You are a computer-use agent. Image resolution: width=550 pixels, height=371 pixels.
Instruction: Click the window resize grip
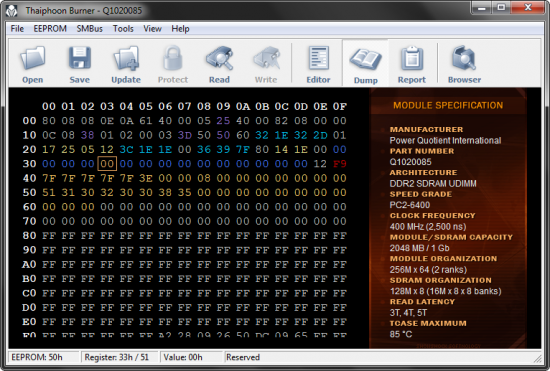538,358
